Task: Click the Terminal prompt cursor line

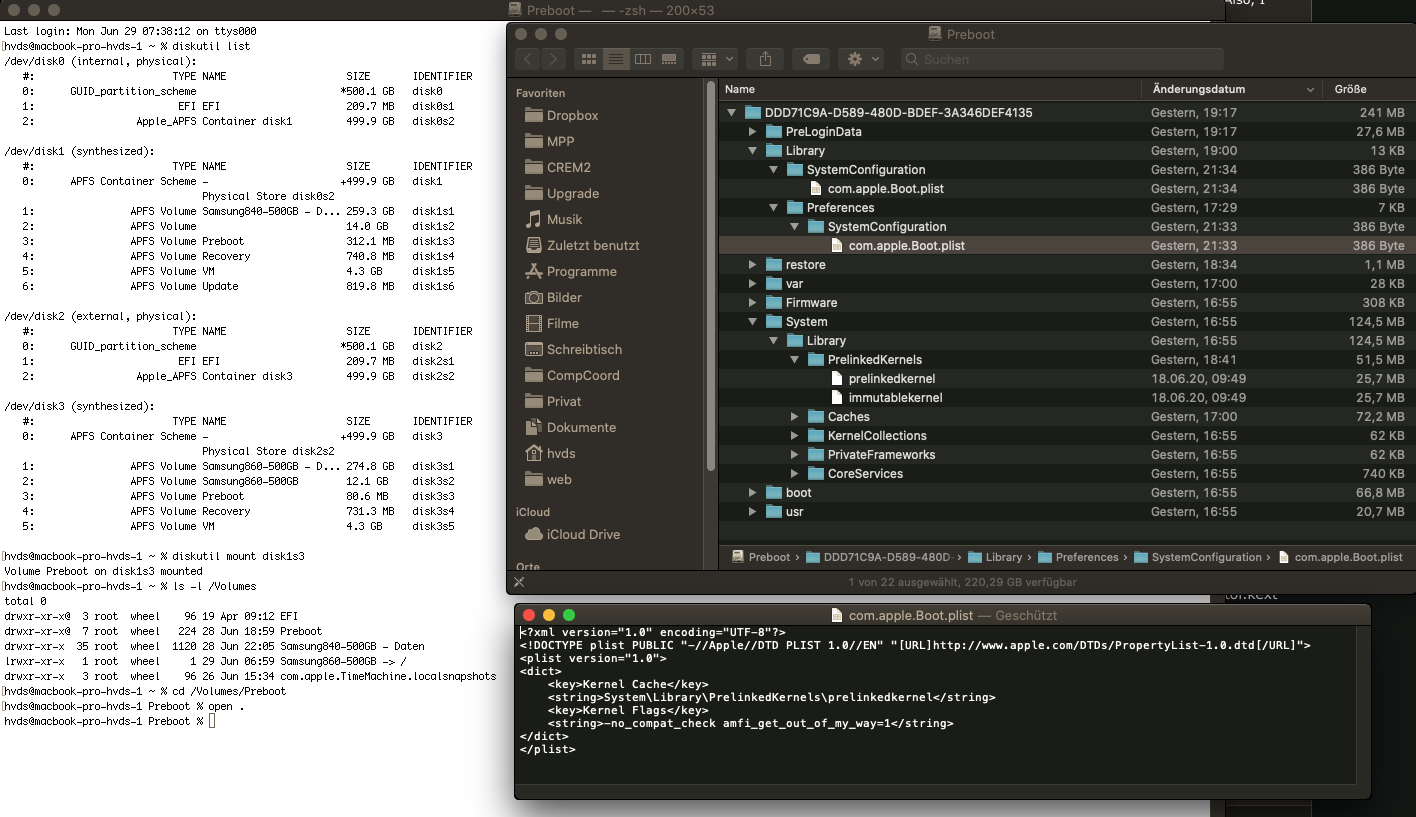Action: pyautogui.click(x=108, y=721)
